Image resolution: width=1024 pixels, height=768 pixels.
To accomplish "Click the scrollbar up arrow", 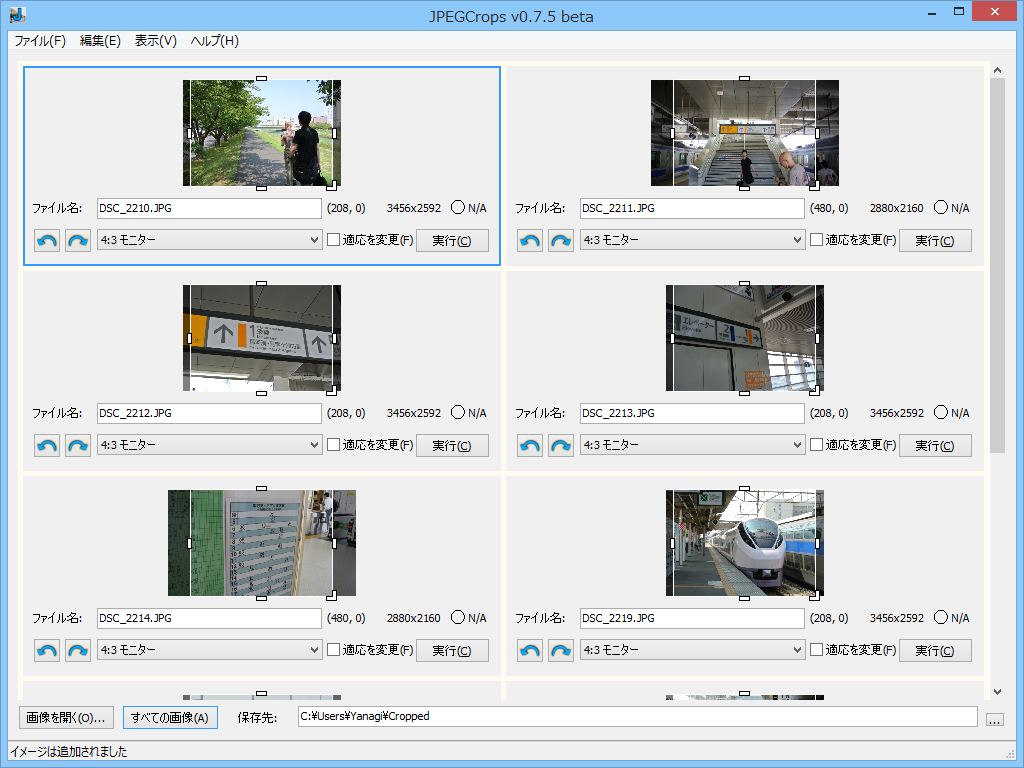I will [997, 70].
